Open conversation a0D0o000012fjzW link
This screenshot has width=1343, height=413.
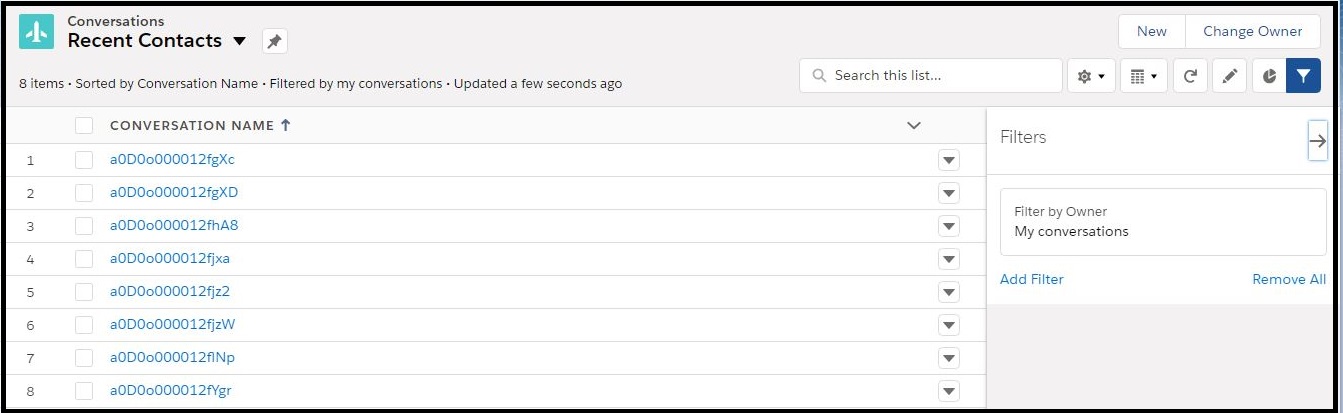pos(172,324)
